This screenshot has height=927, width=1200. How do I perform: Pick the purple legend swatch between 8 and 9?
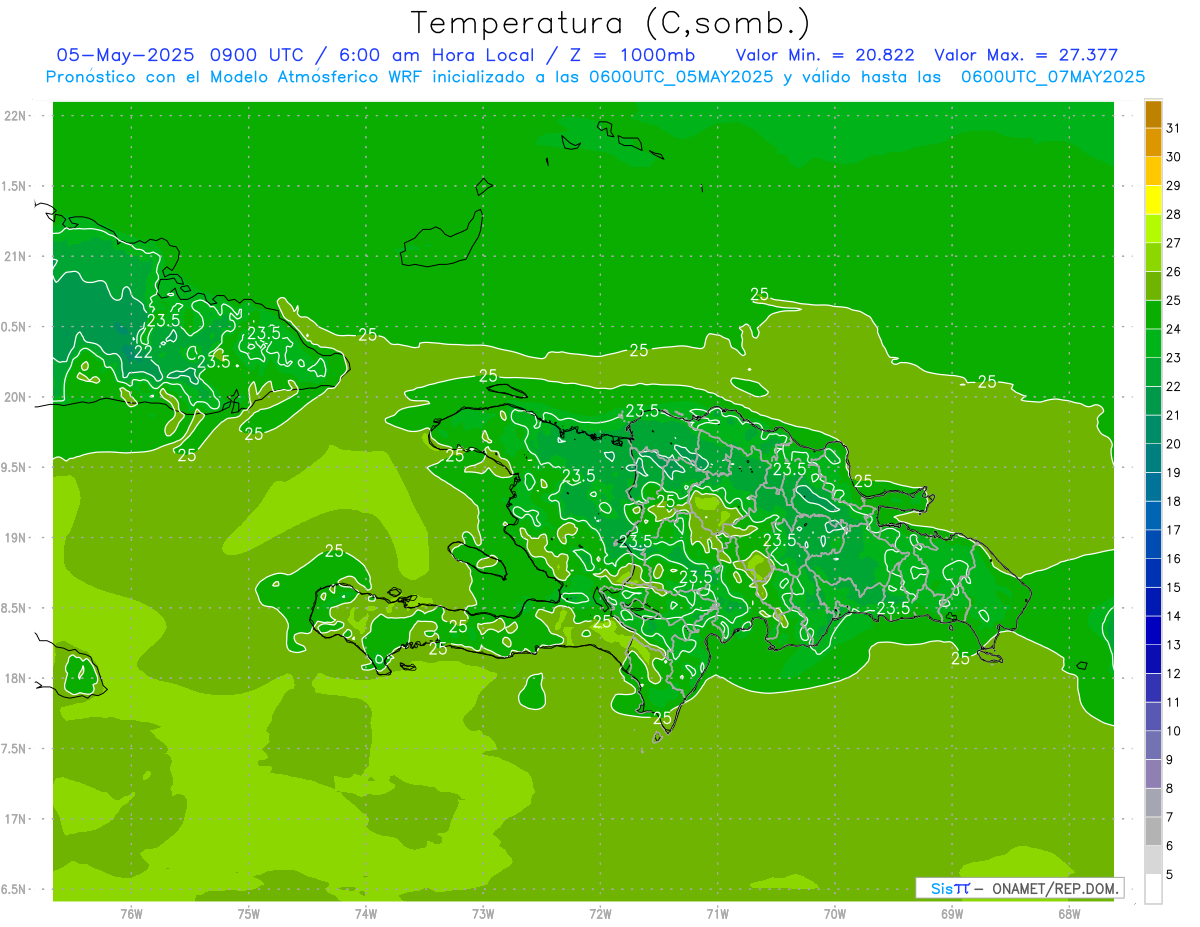point(1153,773)
